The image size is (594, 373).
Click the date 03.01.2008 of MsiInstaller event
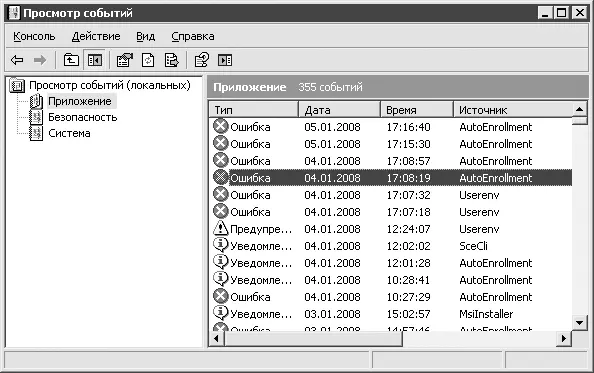[x=332, y=314]
